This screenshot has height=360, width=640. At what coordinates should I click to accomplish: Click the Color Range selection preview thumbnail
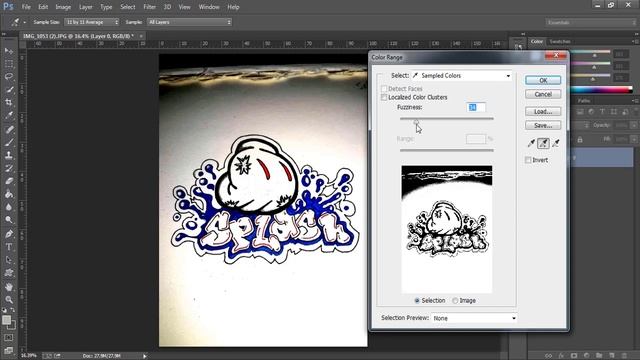click(447, 229)
